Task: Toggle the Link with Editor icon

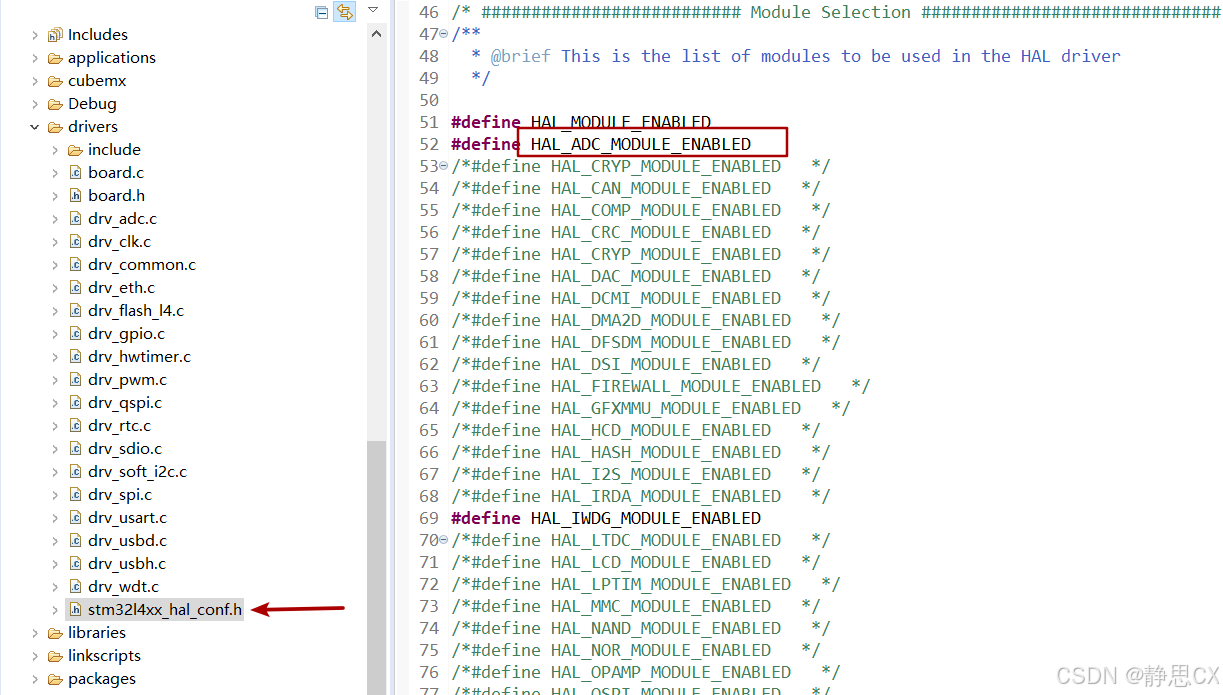Action: (345, 12)
